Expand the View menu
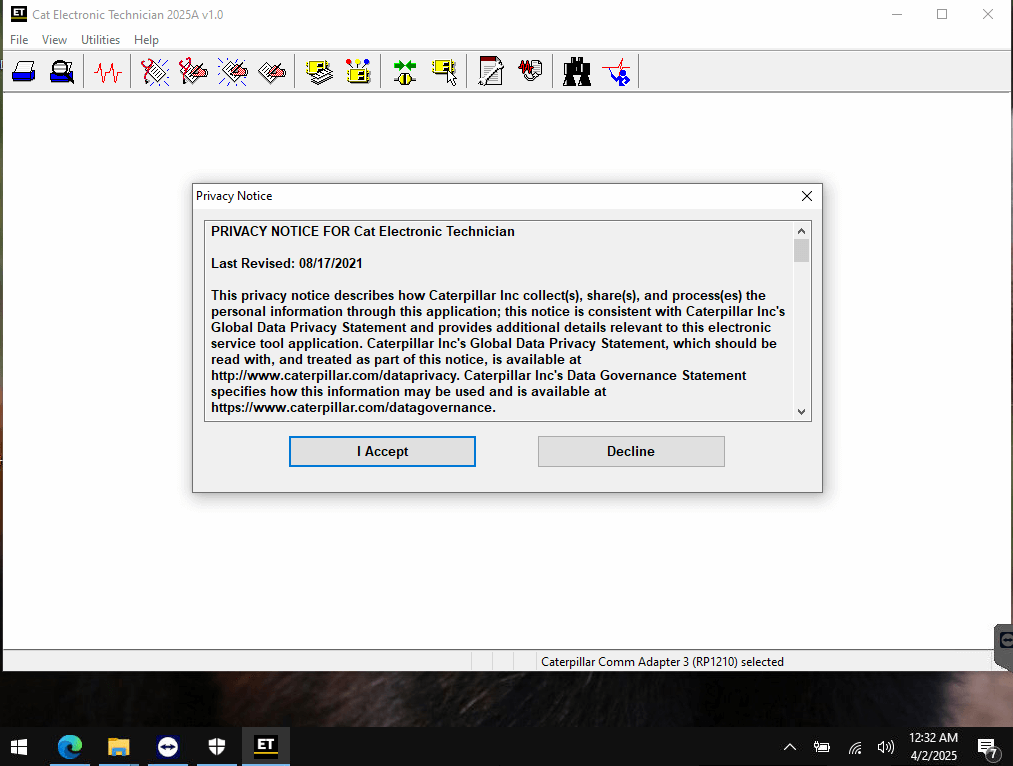Image resolution: width=1013 pixels, height=766 pixels. click(x=54, y=40)
